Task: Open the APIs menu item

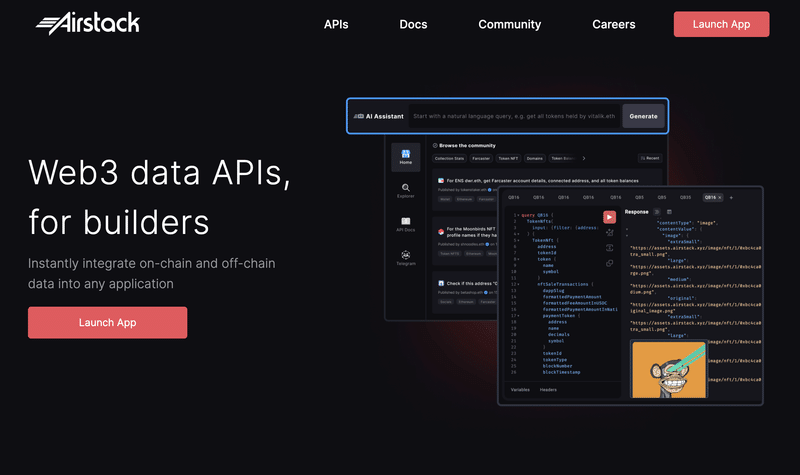Action: (x=336, y=24)
